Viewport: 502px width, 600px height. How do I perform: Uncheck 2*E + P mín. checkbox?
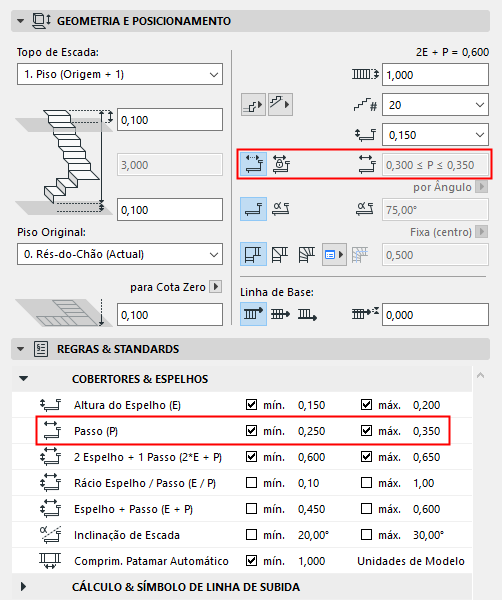(251, 457)
